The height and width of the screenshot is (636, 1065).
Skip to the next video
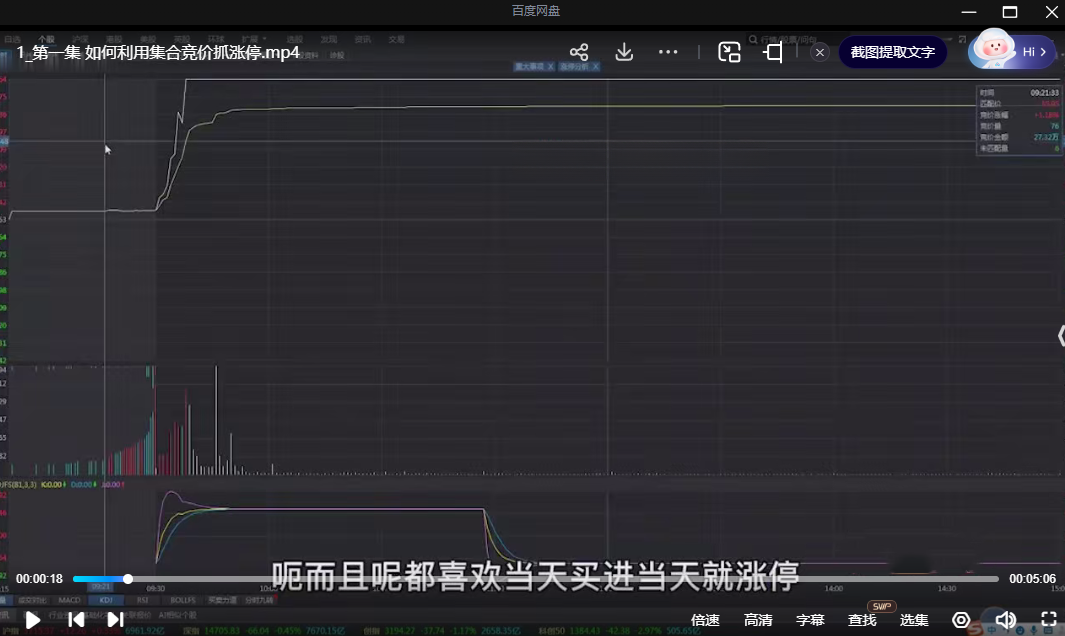tap(115, 620)
